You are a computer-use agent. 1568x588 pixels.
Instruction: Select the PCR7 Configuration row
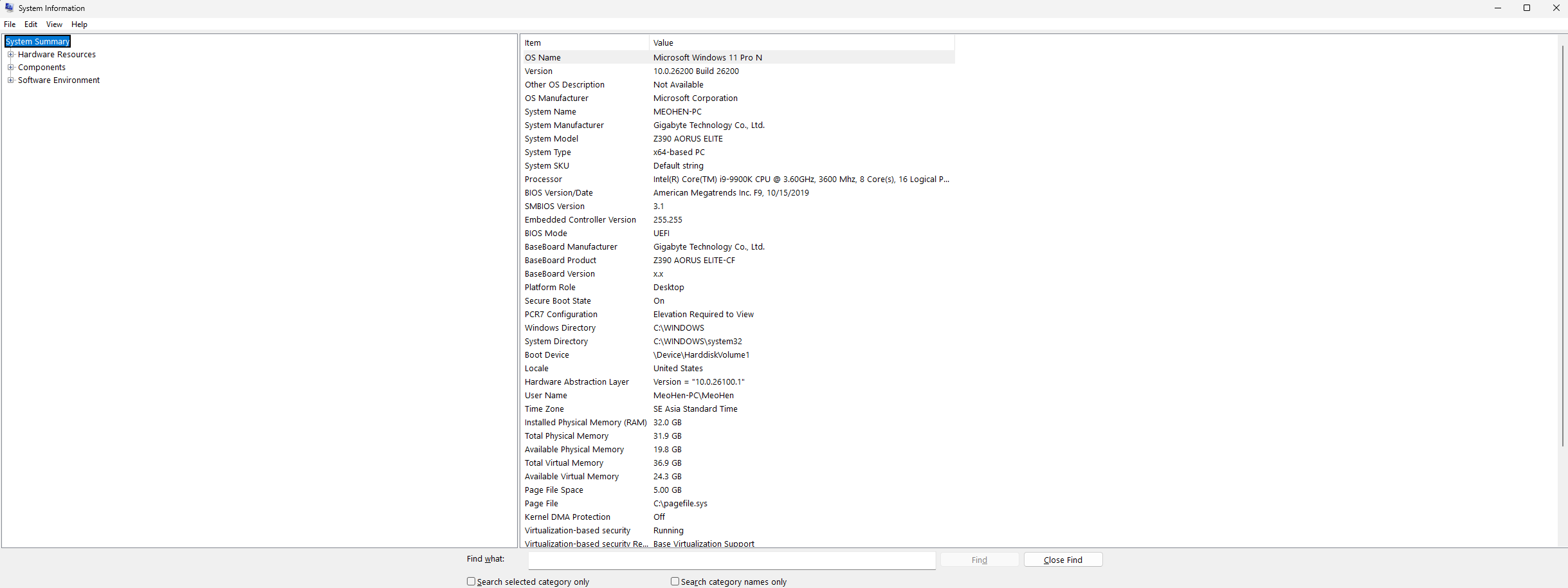(738, 315)
